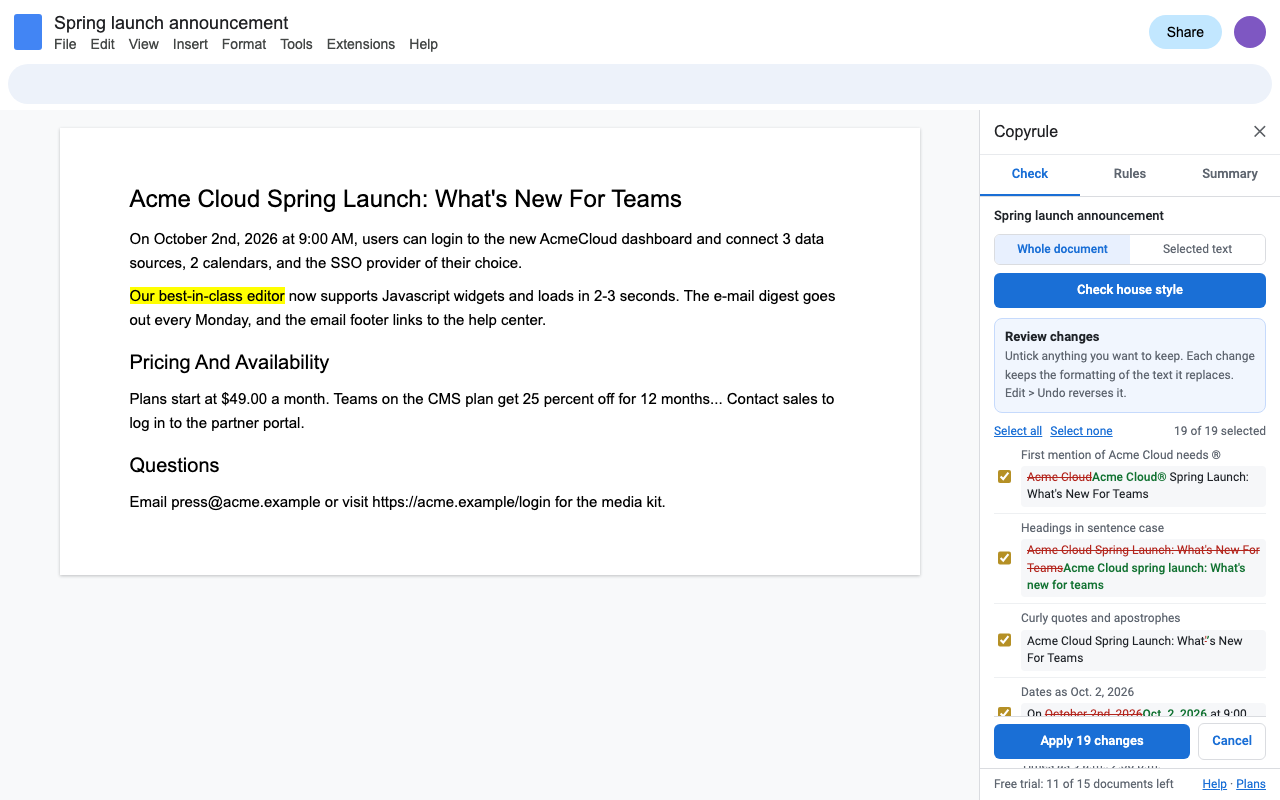This screenshot has height=800, width=1280.
Task: Click the Share button
Action: coord(1185,32)
